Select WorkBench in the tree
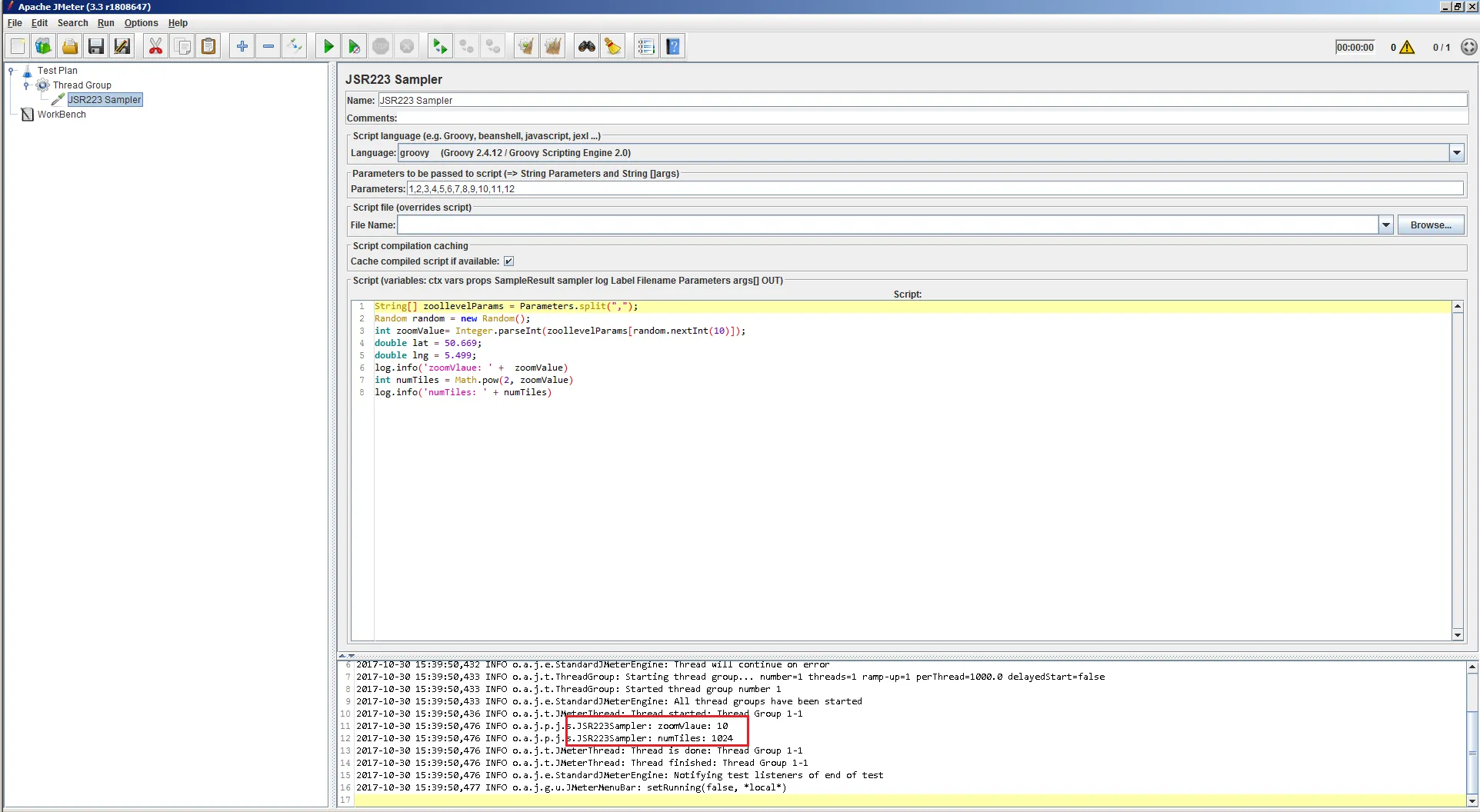Screen dimensions: 1480x812 pyautogui.click(x=62, y=115)
